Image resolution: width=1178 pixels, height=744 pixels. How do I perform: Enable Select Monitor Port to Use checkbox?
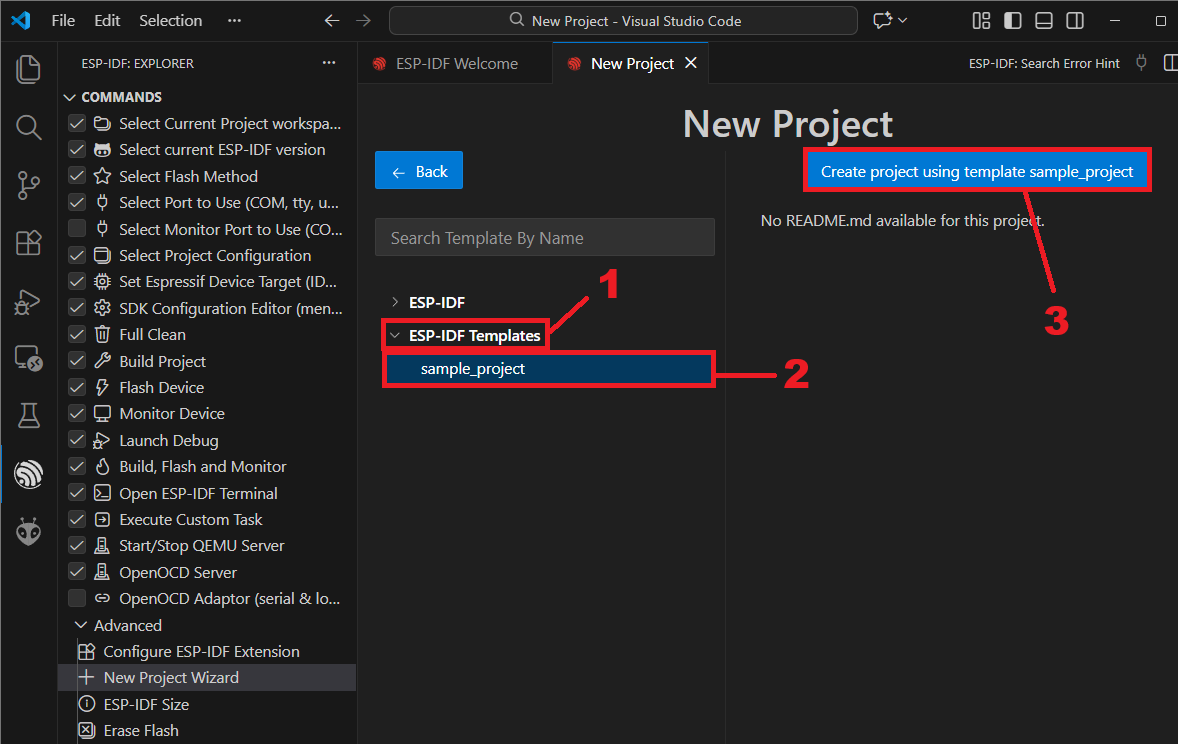[x=77, y=229]
